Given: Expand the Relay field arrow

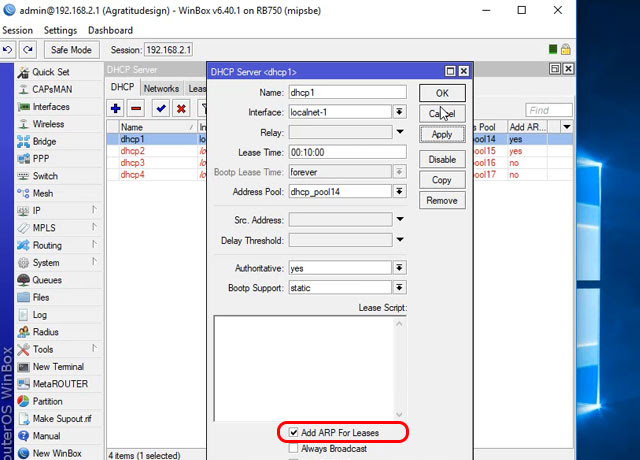Looking at the screenshot, I should [400, 131].
